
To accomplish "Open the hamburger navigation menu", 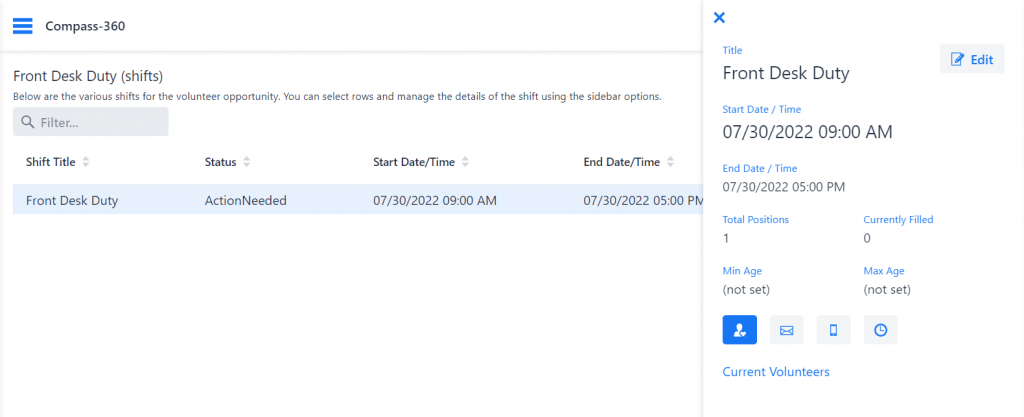I will click(22, 26).
